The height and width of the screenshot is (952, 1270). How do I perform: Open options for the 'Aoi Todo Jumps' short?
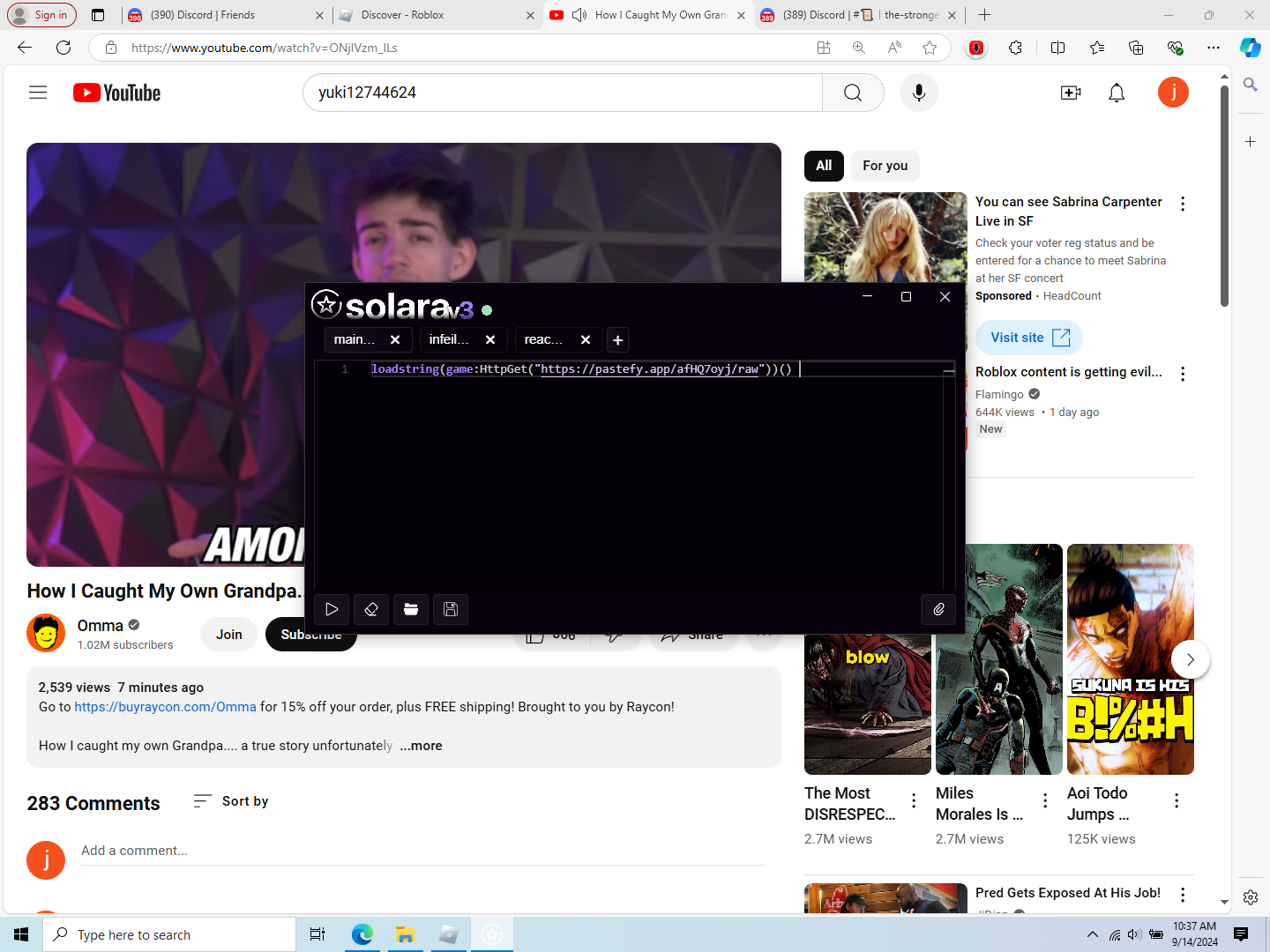(1177, 800)
